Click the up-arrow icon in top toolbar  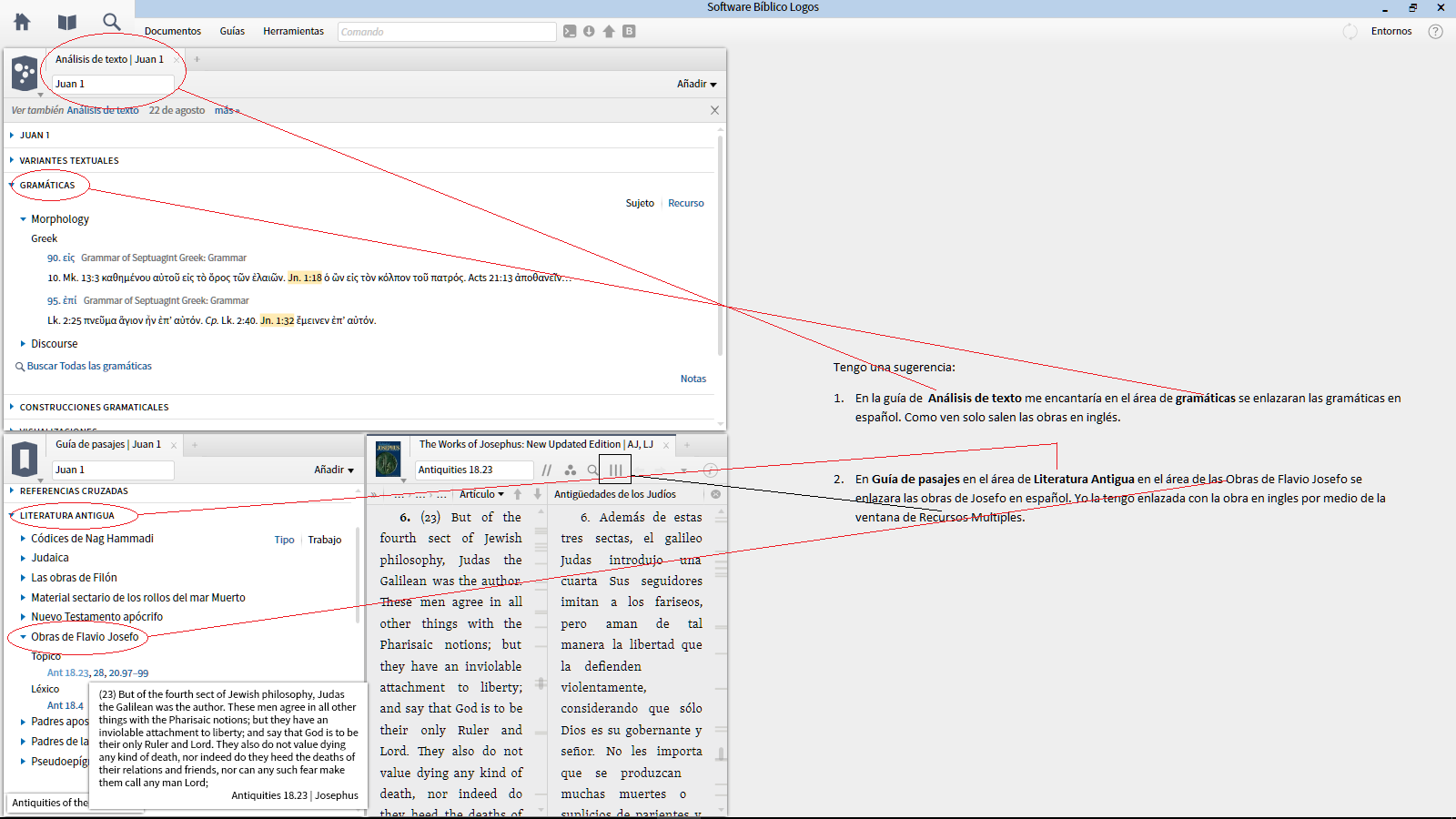[x=609, y=31]
